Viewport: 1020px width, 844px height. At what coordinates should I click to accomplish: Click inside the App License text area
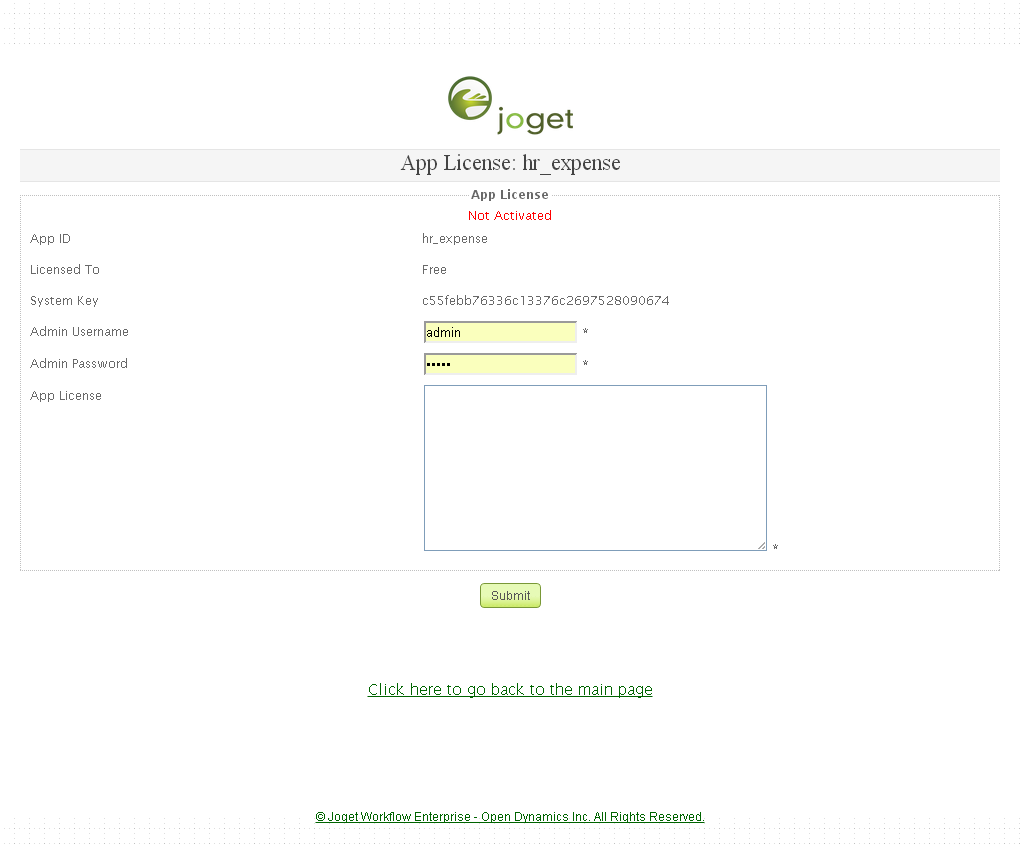(595, 467)
